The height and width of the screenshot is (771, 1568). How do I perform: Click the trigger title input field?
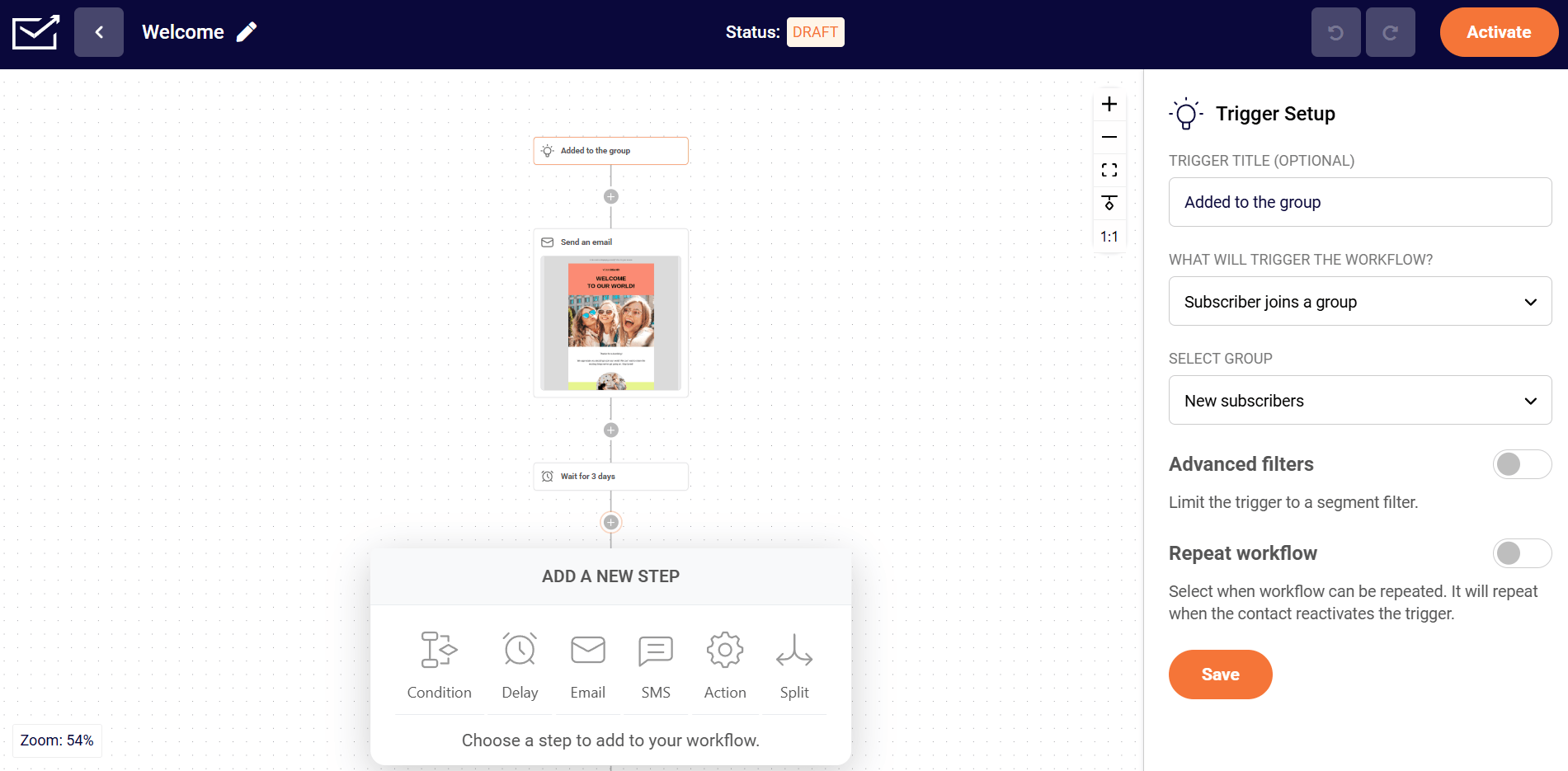[x=1360, y=202]
